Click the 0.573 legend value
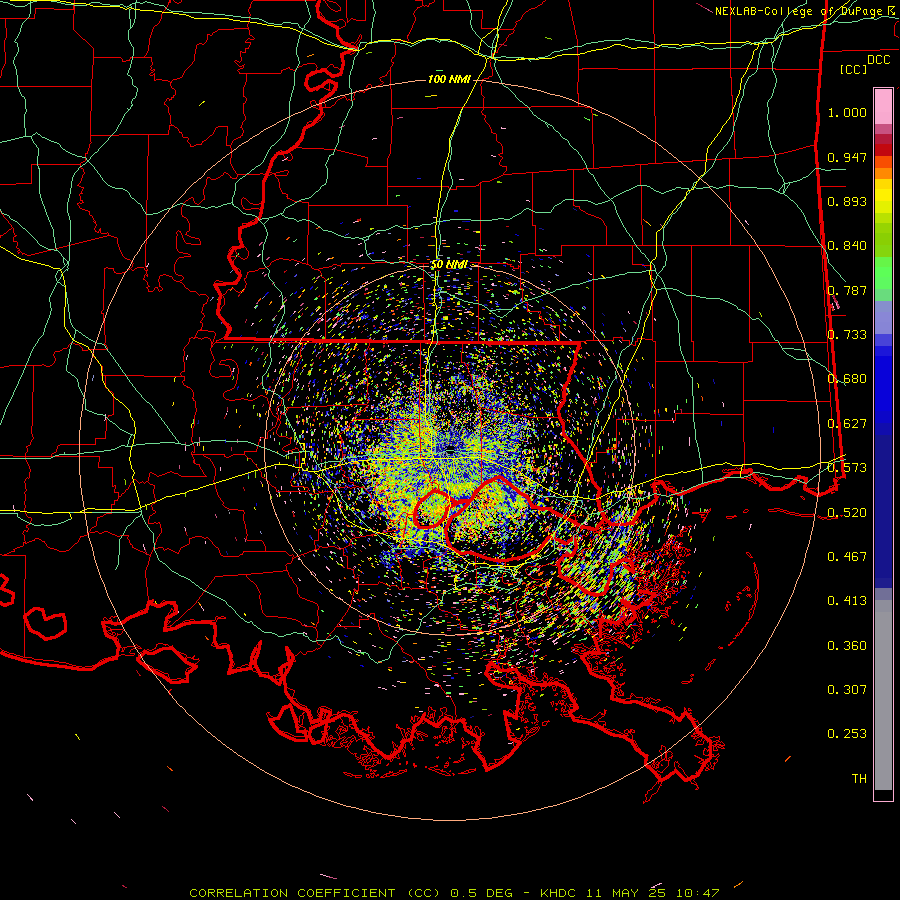Image resolution: width=900 pixels, height=900 pixels. (x=847, y=468)
